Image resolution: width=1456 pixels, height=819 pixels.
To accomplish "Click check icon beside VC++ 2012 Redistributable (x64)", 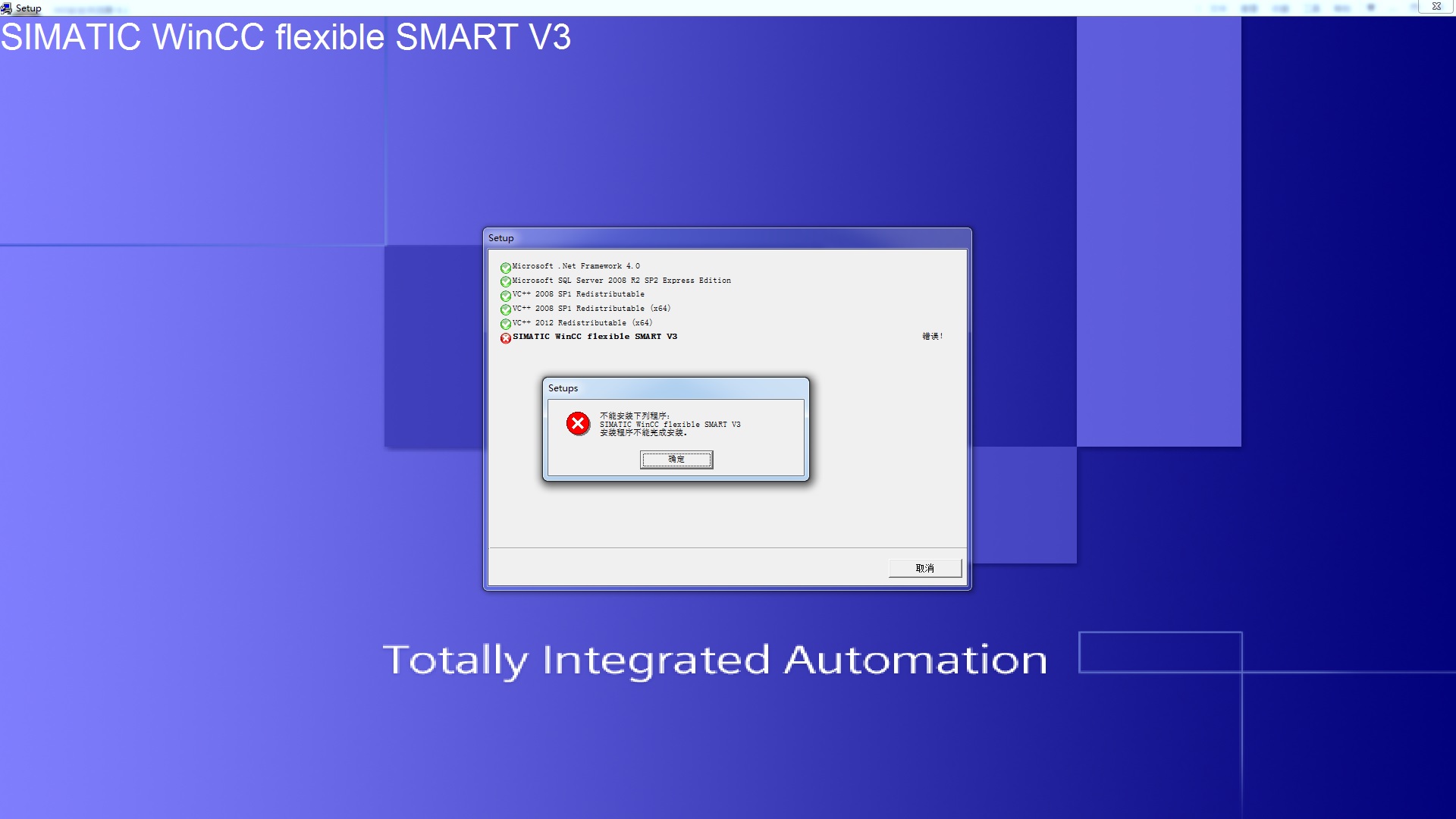I will click(x=505, y=324).
